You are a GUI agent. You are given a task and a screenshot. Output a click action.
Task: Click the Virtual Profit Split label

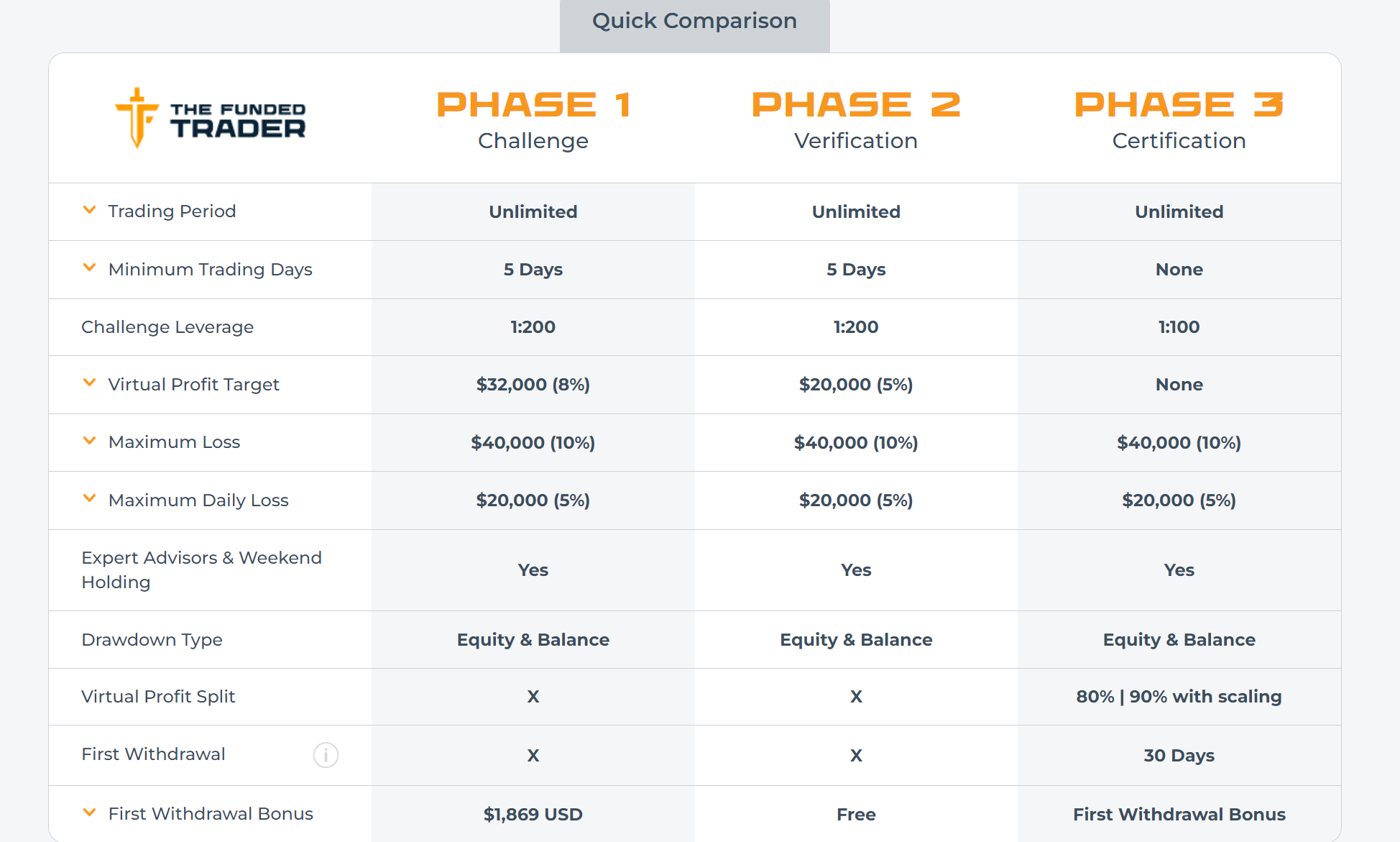158,697
